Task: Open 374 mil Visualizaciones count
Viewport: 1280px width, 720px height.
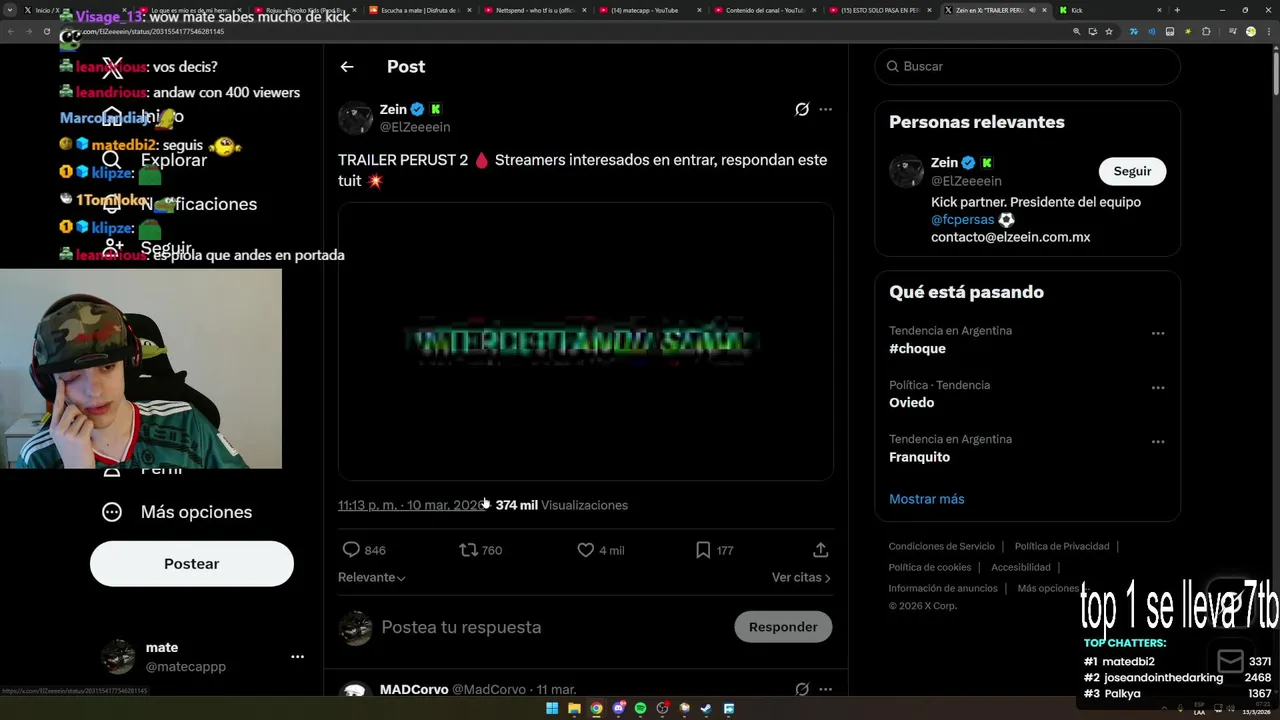Action: pyautogui.click(x=561, y=505)
